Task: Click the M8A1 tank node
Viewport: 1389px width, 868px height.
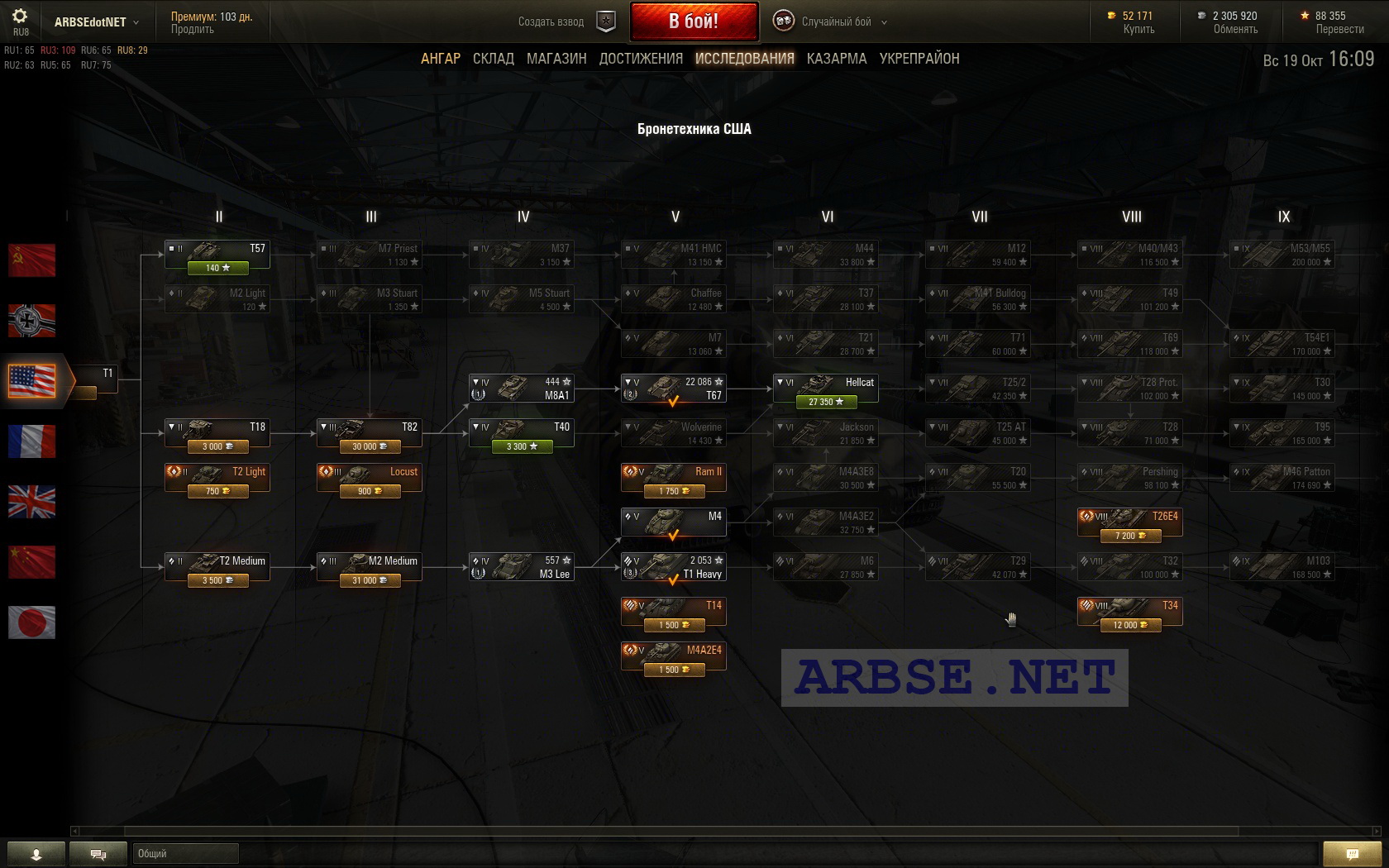Action: (x=522, y=389)
